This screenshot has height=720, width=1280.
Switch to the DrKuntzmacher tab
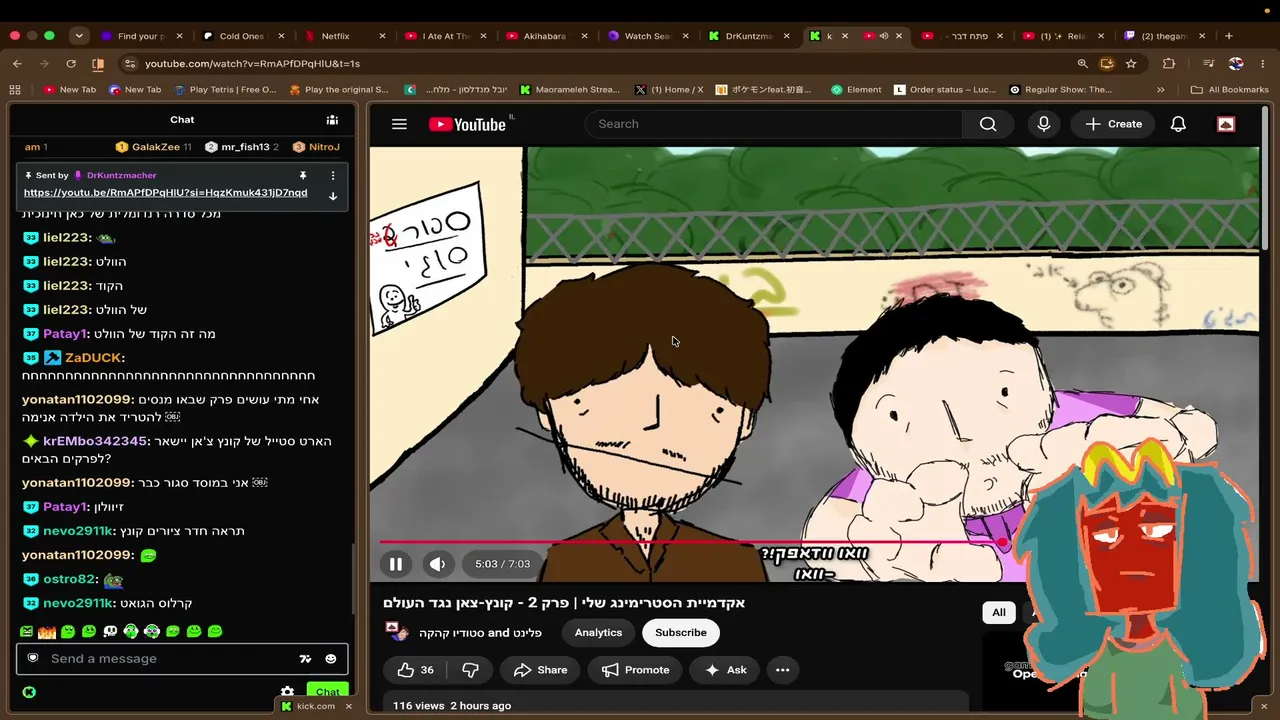(751, 36)
